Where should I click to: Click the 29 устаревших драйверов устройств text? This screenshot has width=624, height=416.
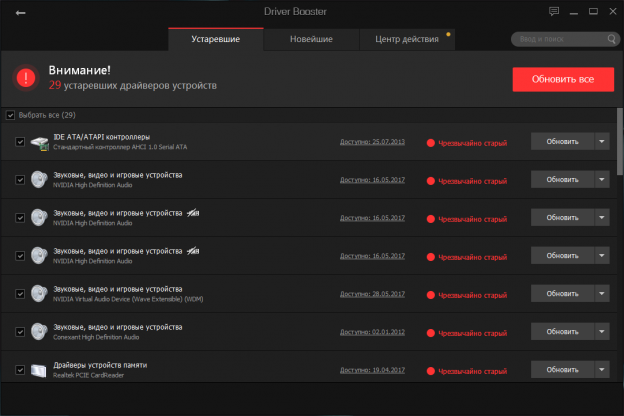(133, 85)
